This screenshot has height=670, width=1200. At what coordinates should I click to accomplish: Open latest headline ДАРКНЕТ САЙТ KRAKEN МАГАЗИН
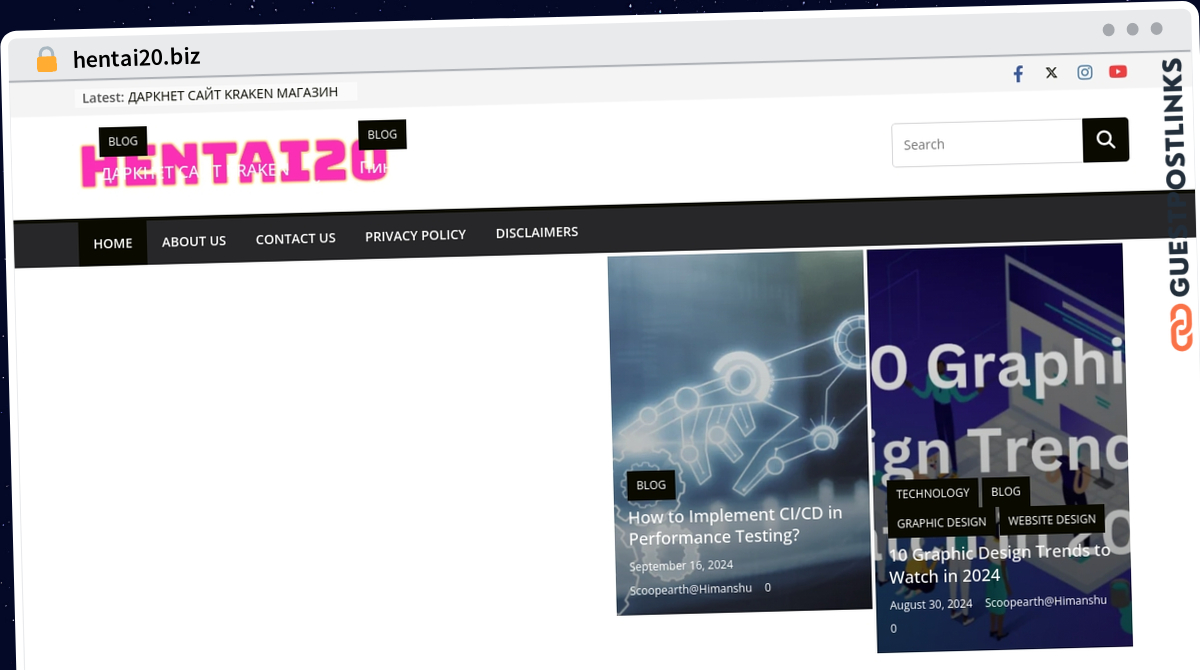point(233,93)
